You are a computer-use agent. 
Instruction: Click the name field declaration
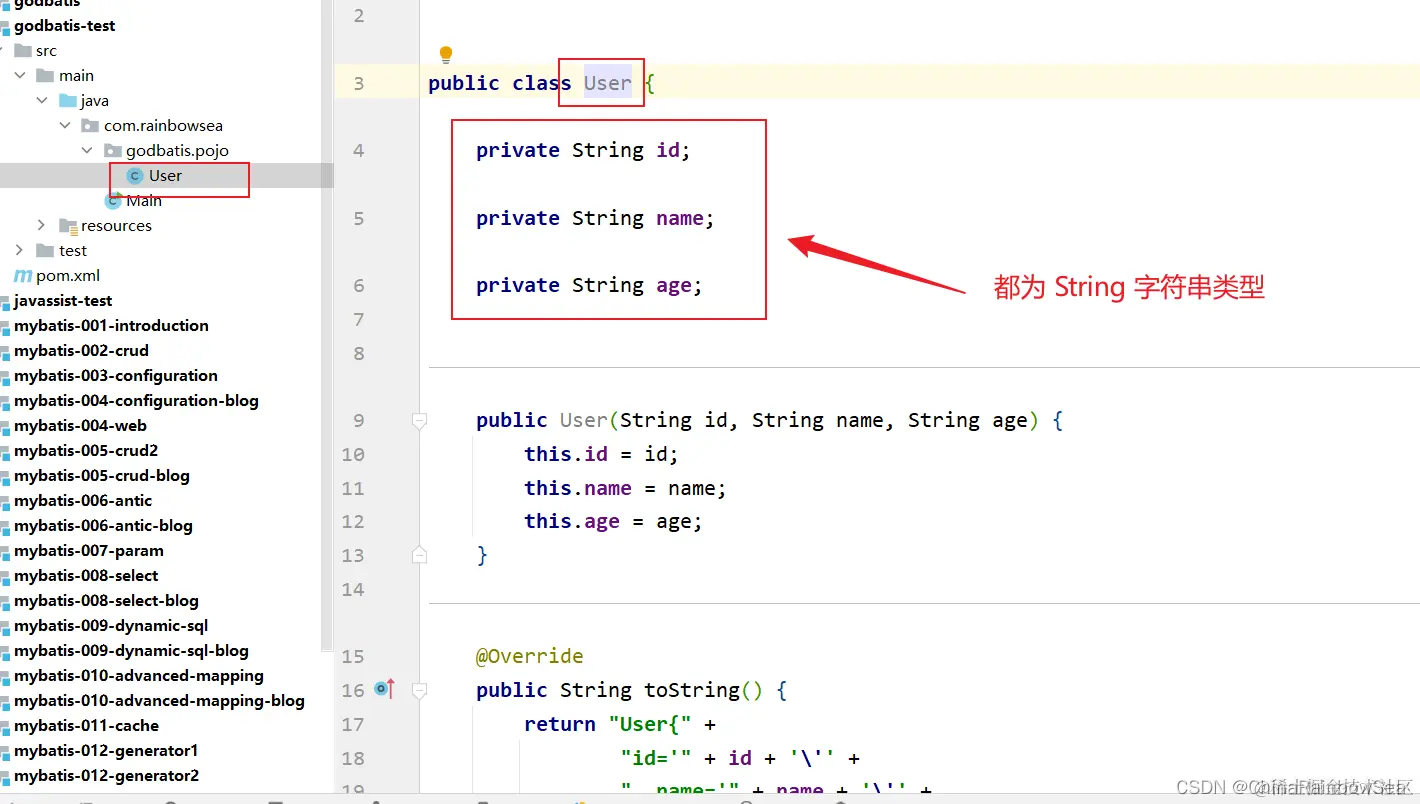tap(595, 218)
